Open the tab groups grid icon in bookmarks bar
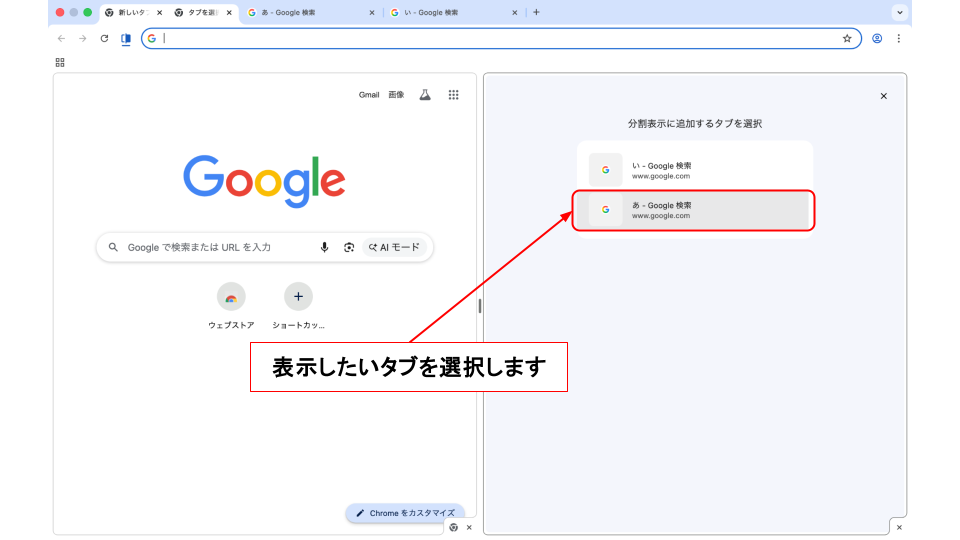960x540 pixels. coord(60,62)
